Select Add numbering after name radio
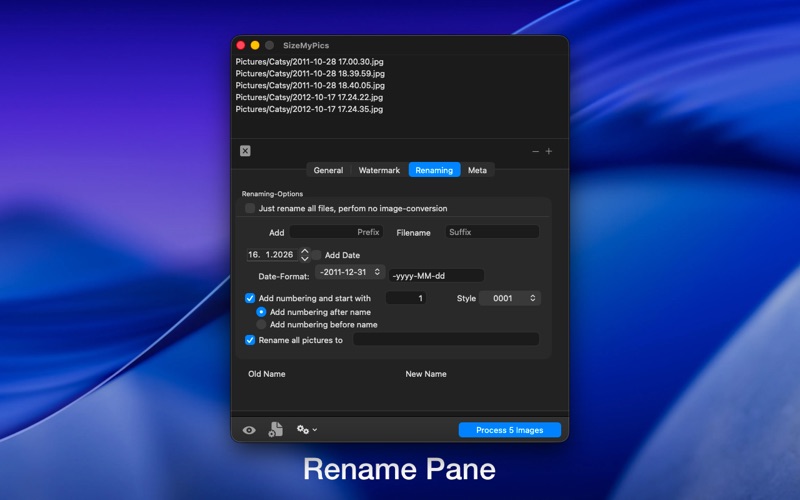This screenshot has height=500, width=800. [x=261, y=312]
